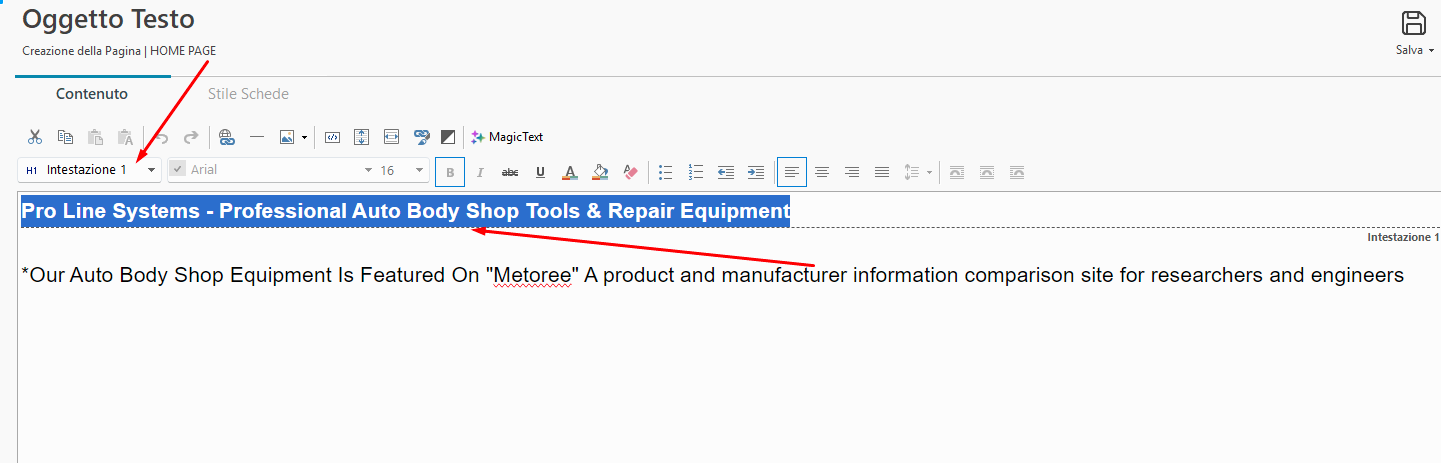The width and height of the screenshot is (1441, 463).
Task: Click the Save (Salva) disk icon
Action: [1414, 24]
